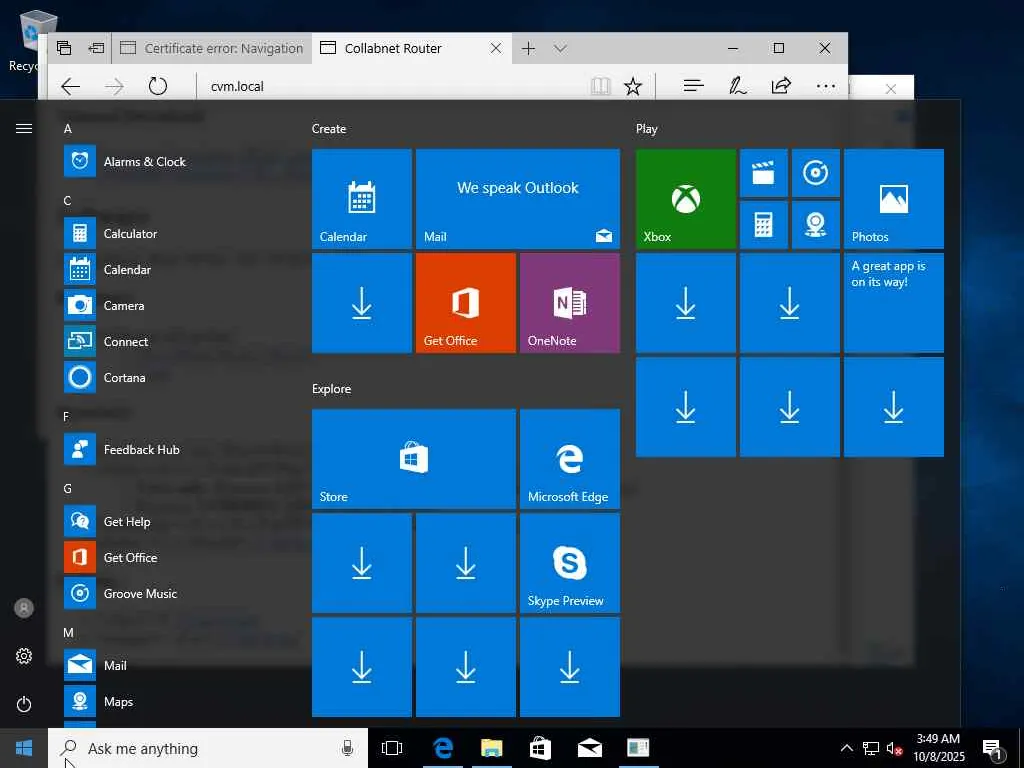Click the Windows Start button

[24, 748]
